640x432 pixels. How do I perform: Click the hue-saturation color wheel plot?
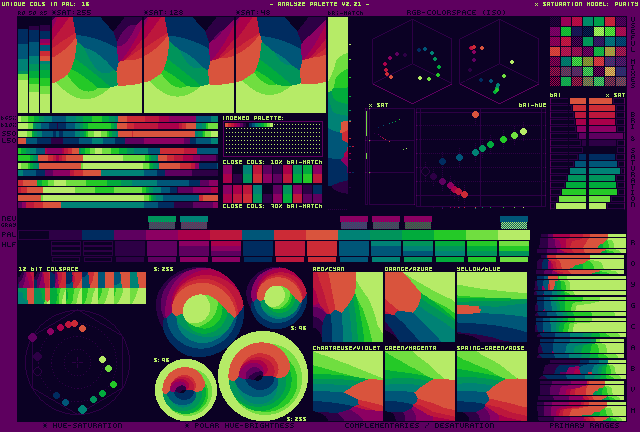pos(75,363)
